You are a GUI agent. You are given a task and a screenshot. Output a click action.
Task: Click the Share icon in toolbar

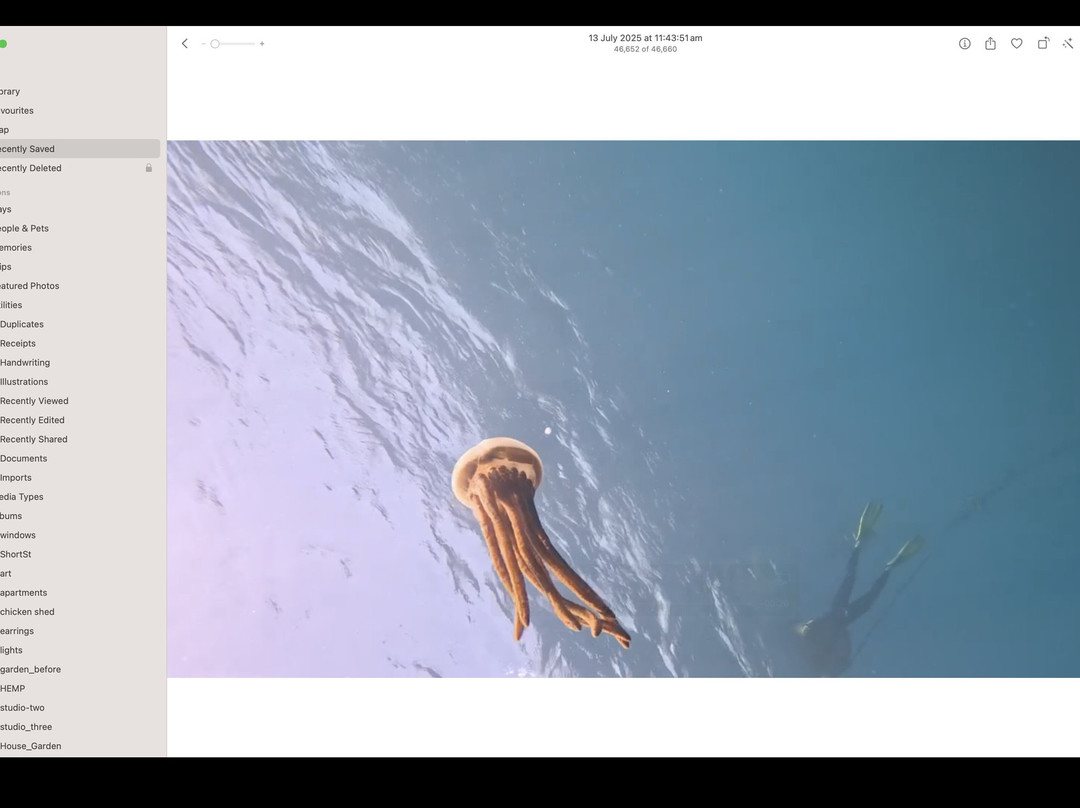click(x=990, y=44)
